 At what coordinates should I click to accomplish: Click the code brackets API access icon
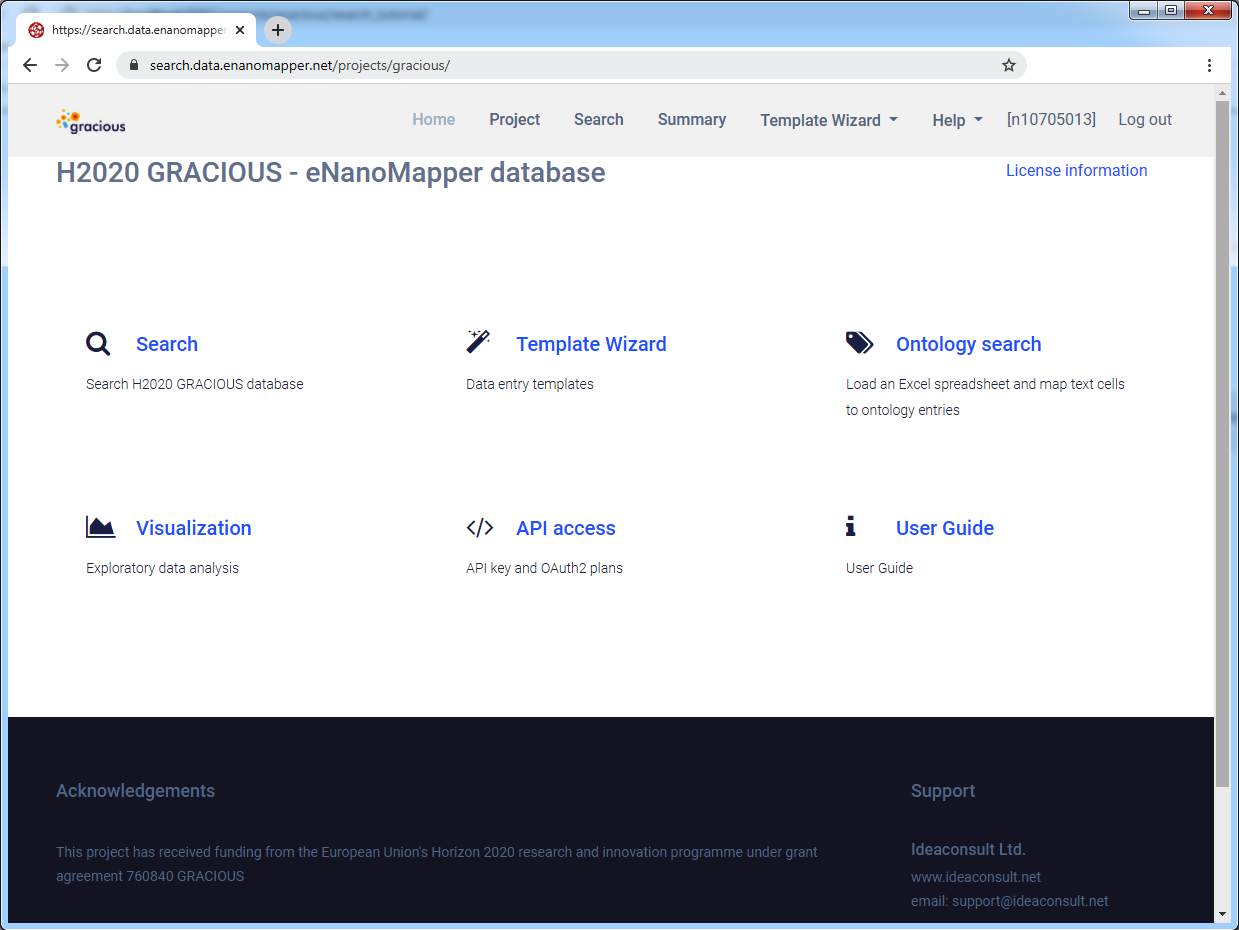(480, 528)
